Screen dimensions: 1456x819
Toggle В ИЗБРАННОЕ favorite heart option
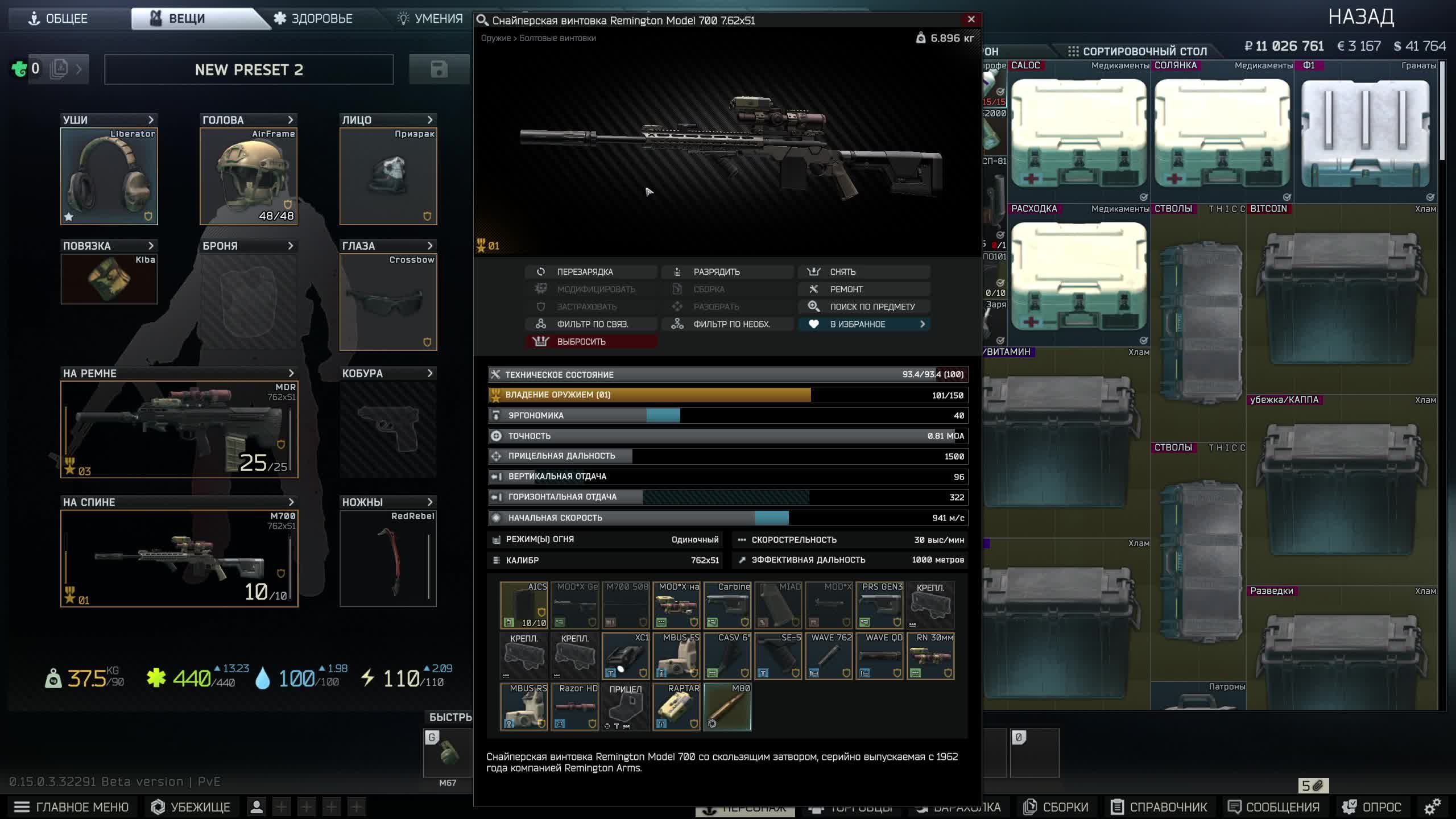[x=863, y=324]
